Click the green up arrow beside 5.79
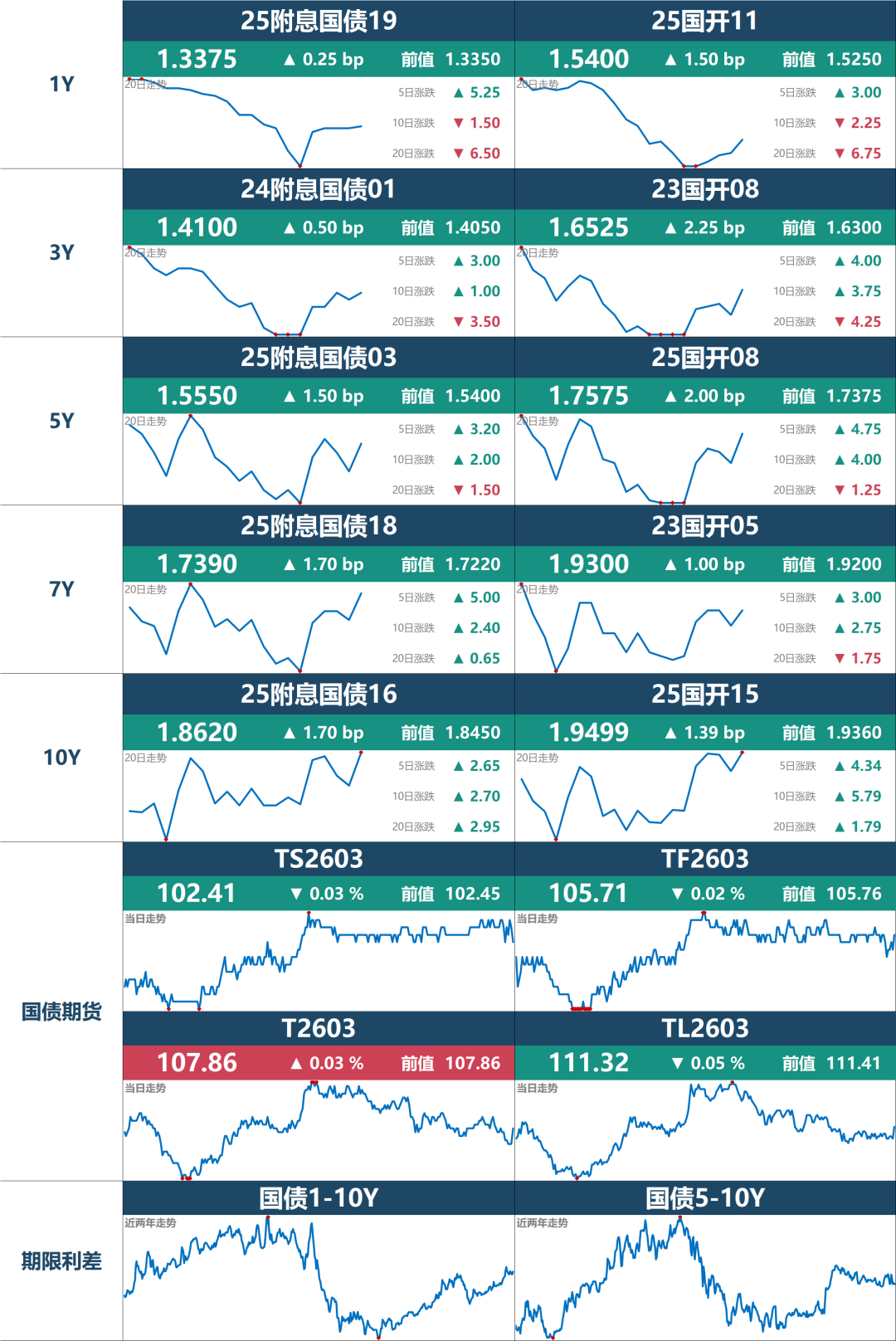 point(840,797)
